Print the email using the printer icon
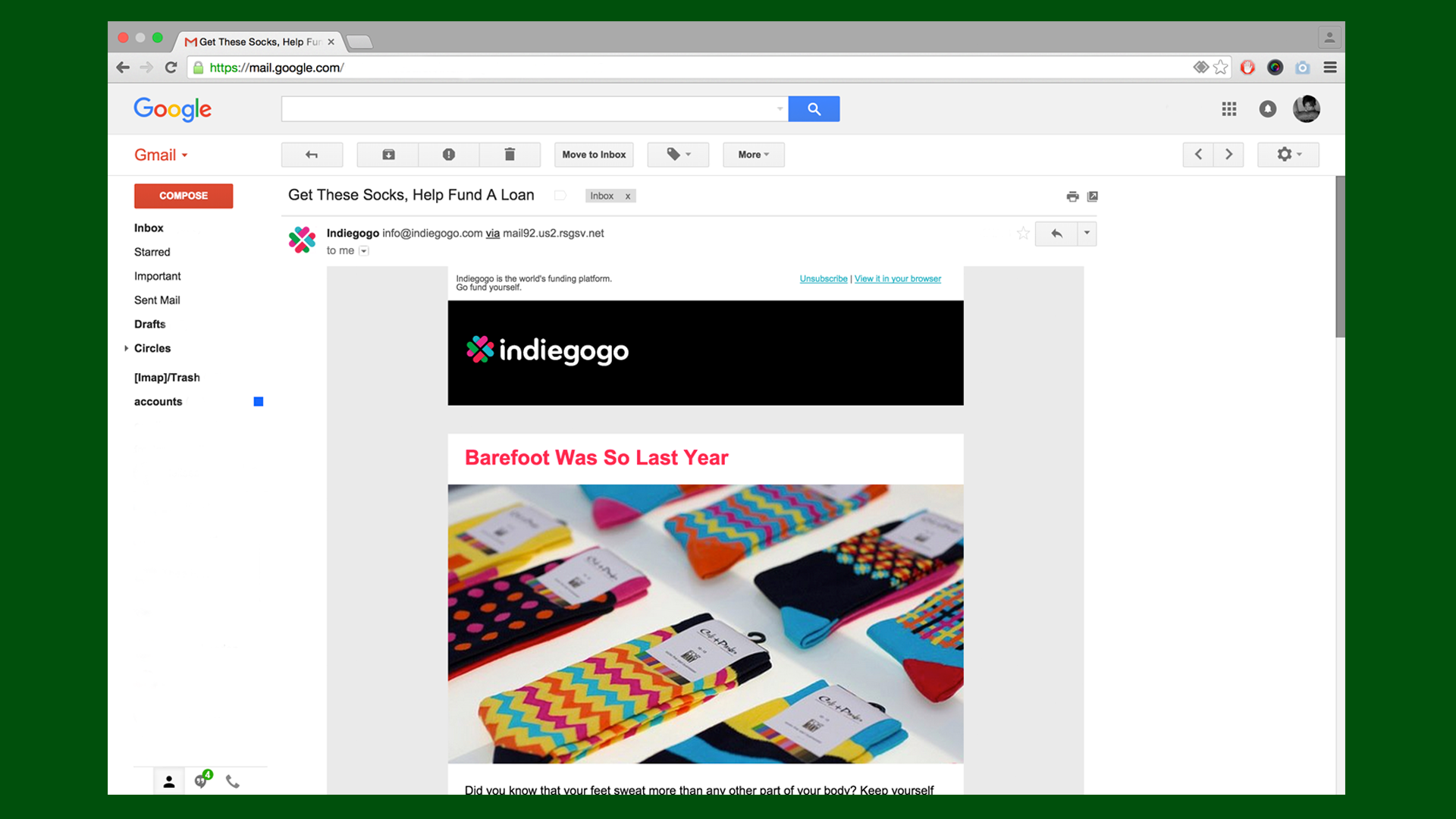Screen dimensions: 1456x819 (1072, 196)
